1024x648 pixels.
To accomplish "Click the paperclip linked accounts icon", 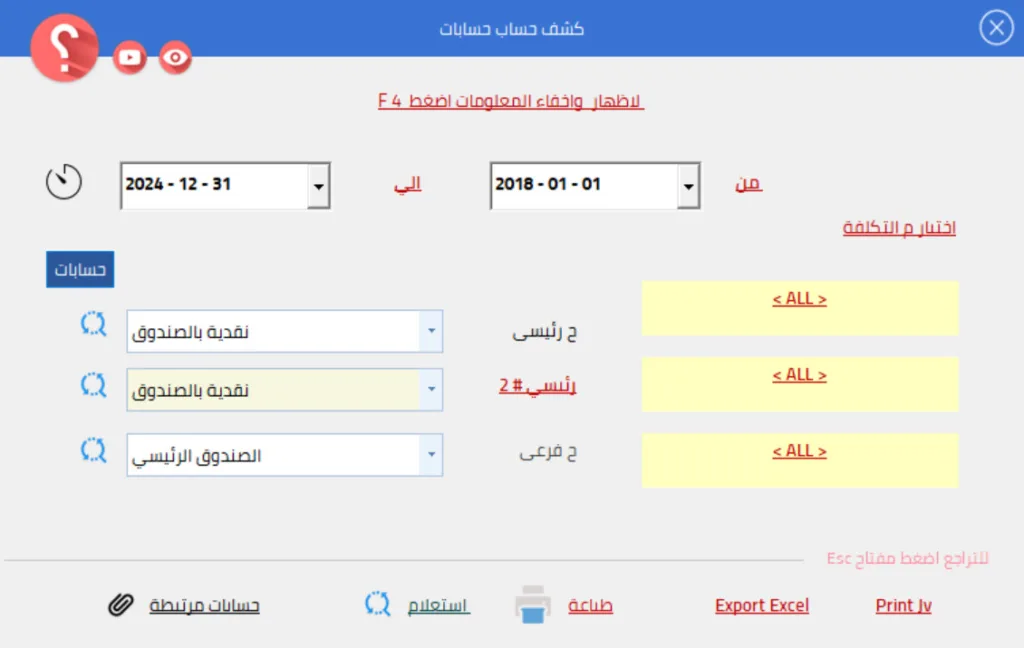I will 121,605.
